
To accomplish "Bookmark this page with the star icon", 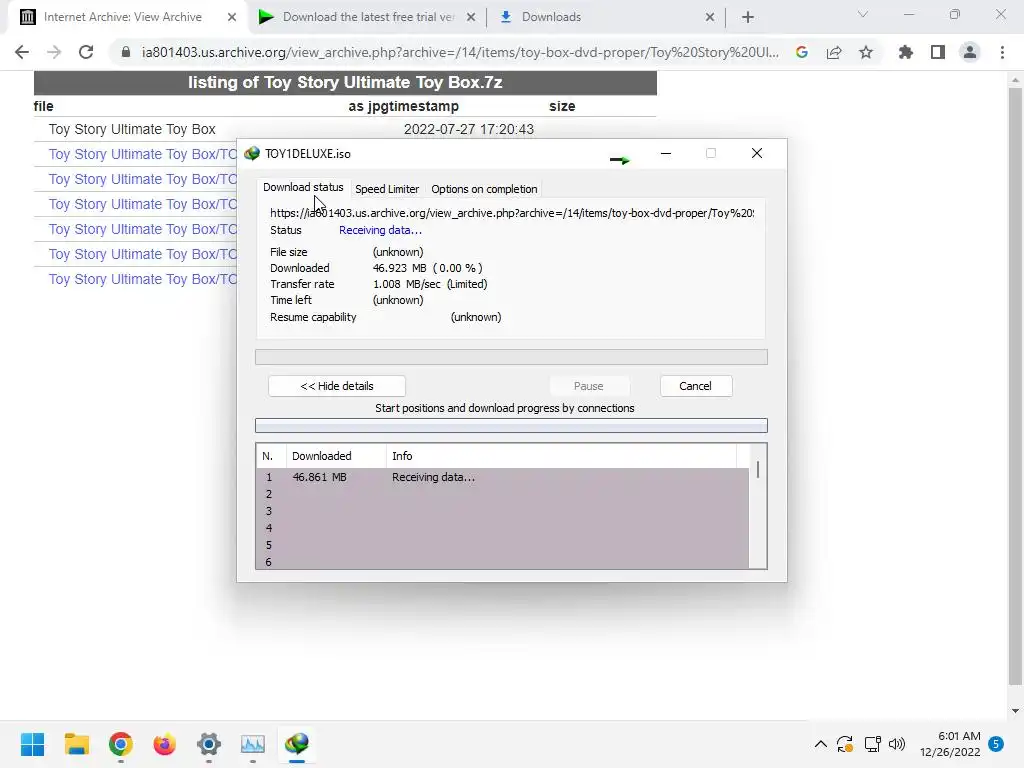I will [x=866, y=52].
